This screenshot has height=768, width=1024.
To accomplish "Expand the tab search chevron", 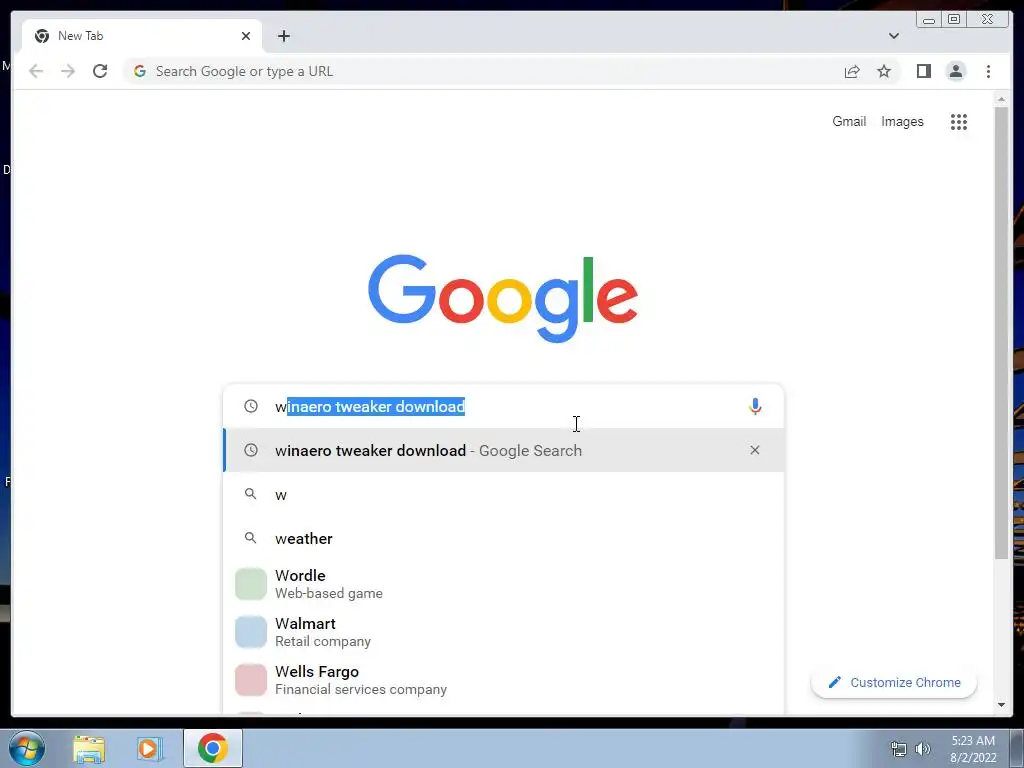I will (894, 36).
